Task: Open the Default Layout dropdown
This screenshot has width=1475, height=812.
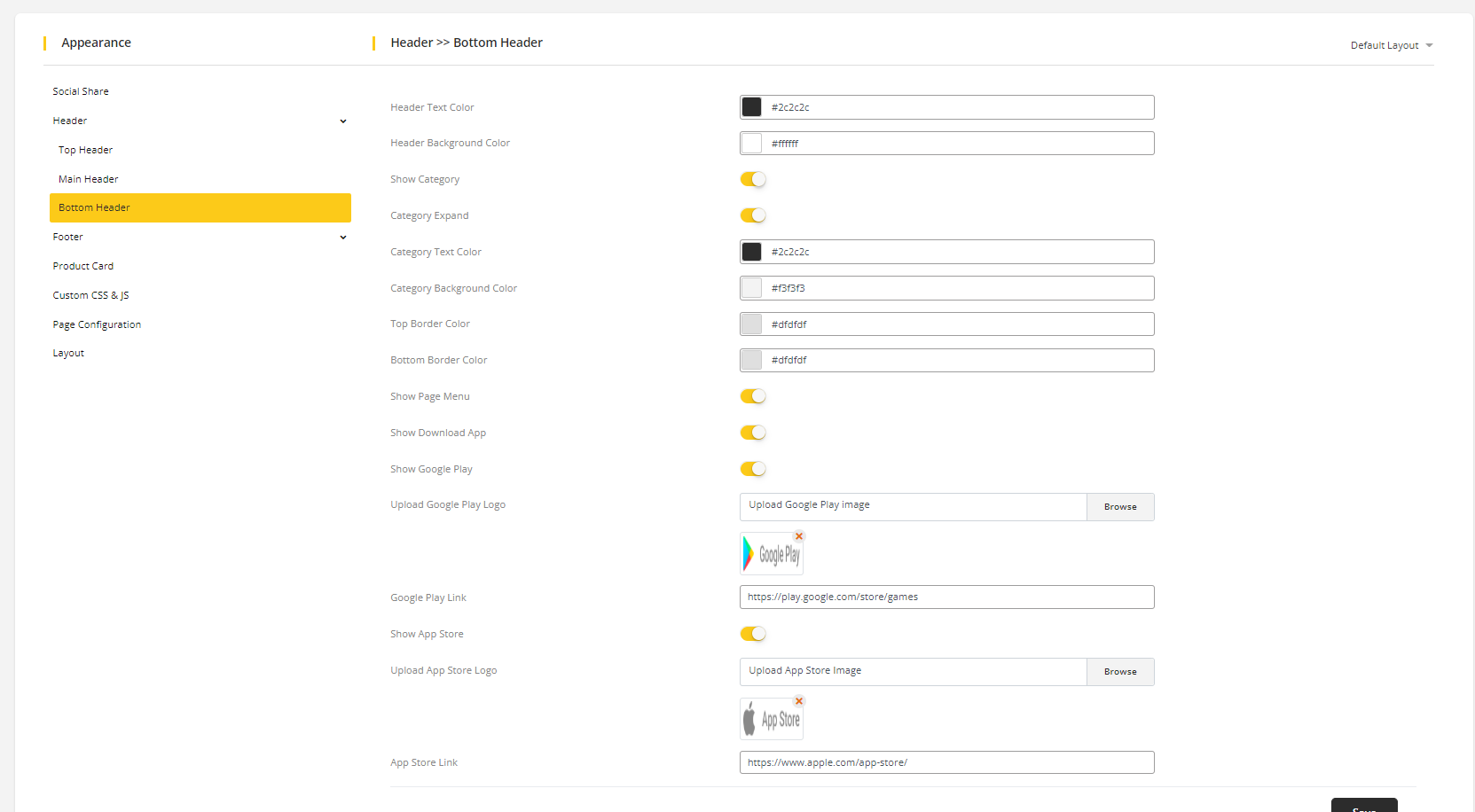Action: pyautogui.click(x=1391, y=45)
